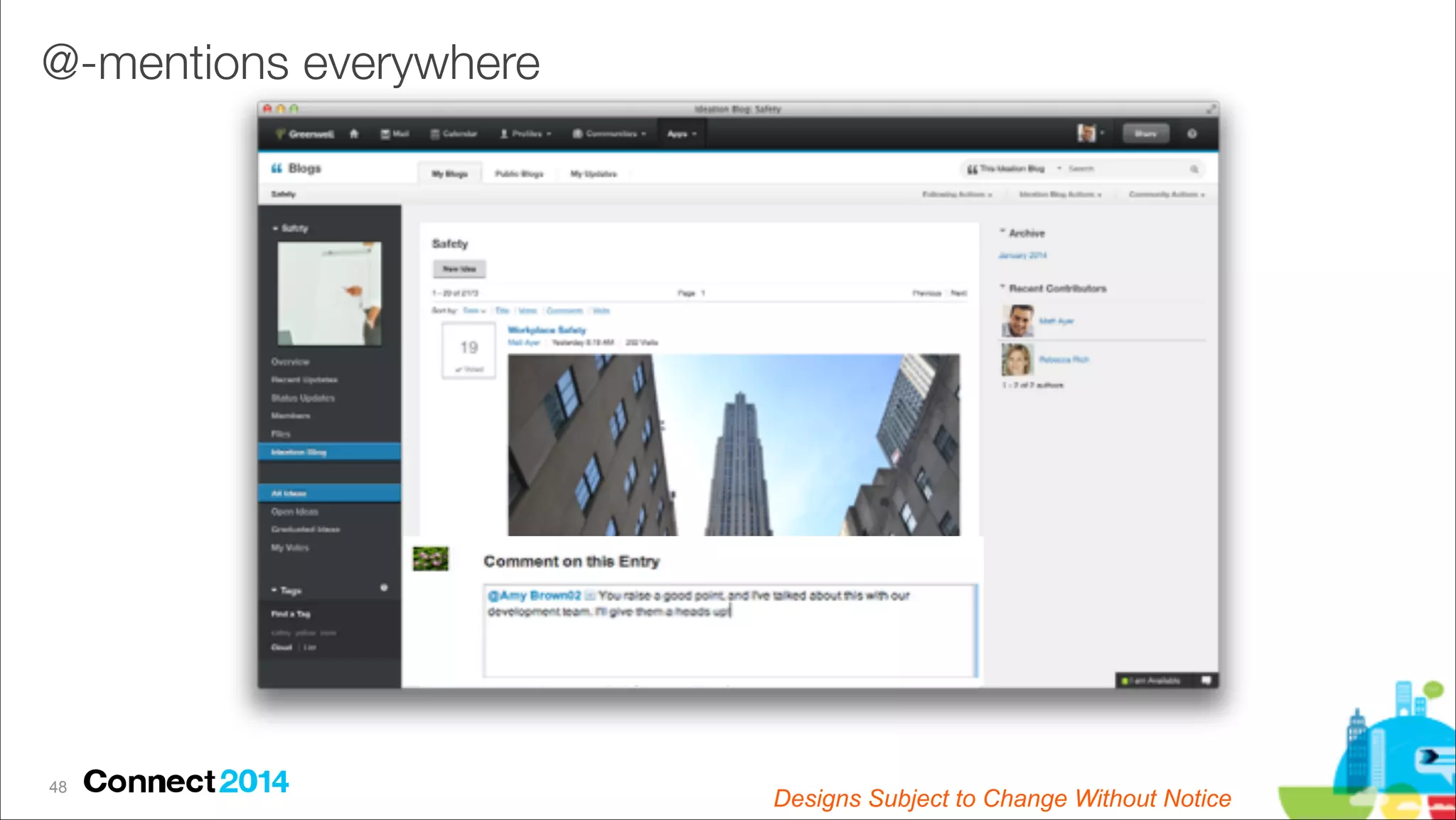Image resolution: width=1456 pixels, height=820 pixels.
Task: Open the Profiles dropdown menu
Action: click(x=525, y=134)
